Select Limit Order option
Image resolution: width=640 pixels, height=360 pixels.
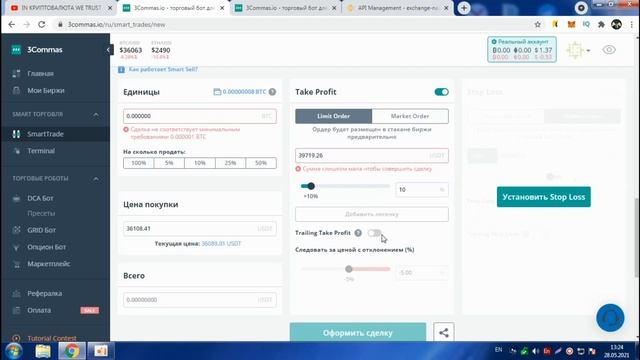(333, 116)
